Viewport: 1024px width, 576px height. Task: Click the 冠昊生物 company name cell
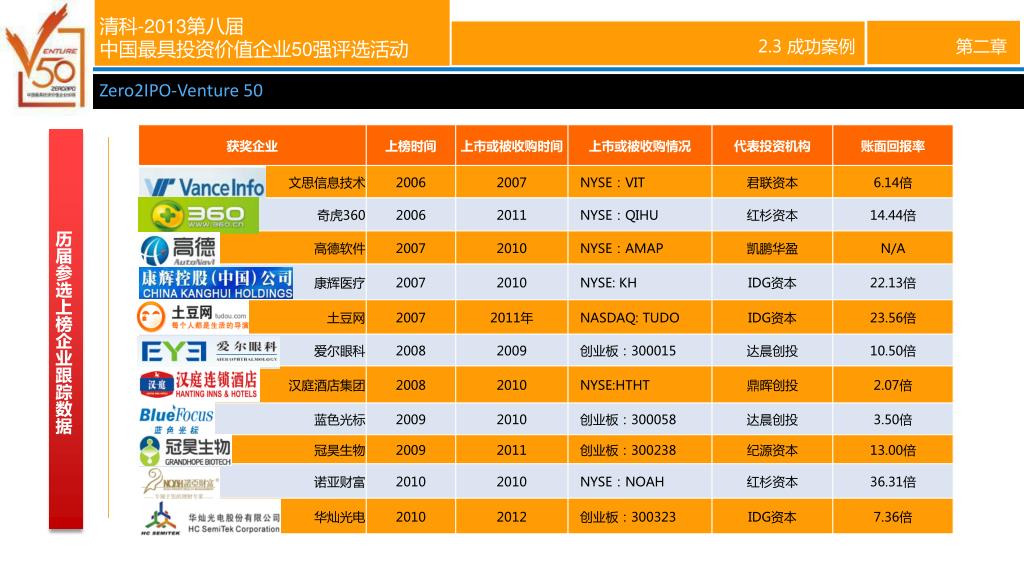(339, 450)
